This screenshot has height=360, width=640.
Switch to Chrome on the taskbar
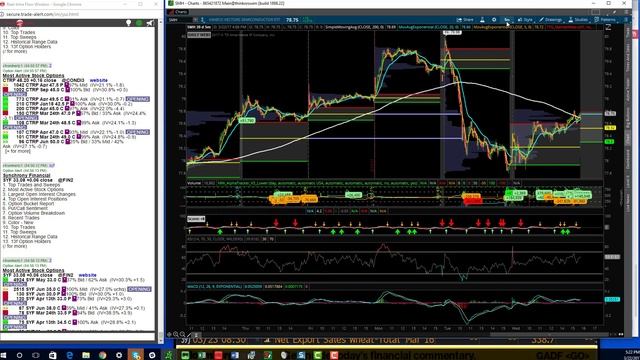(102, 356)
